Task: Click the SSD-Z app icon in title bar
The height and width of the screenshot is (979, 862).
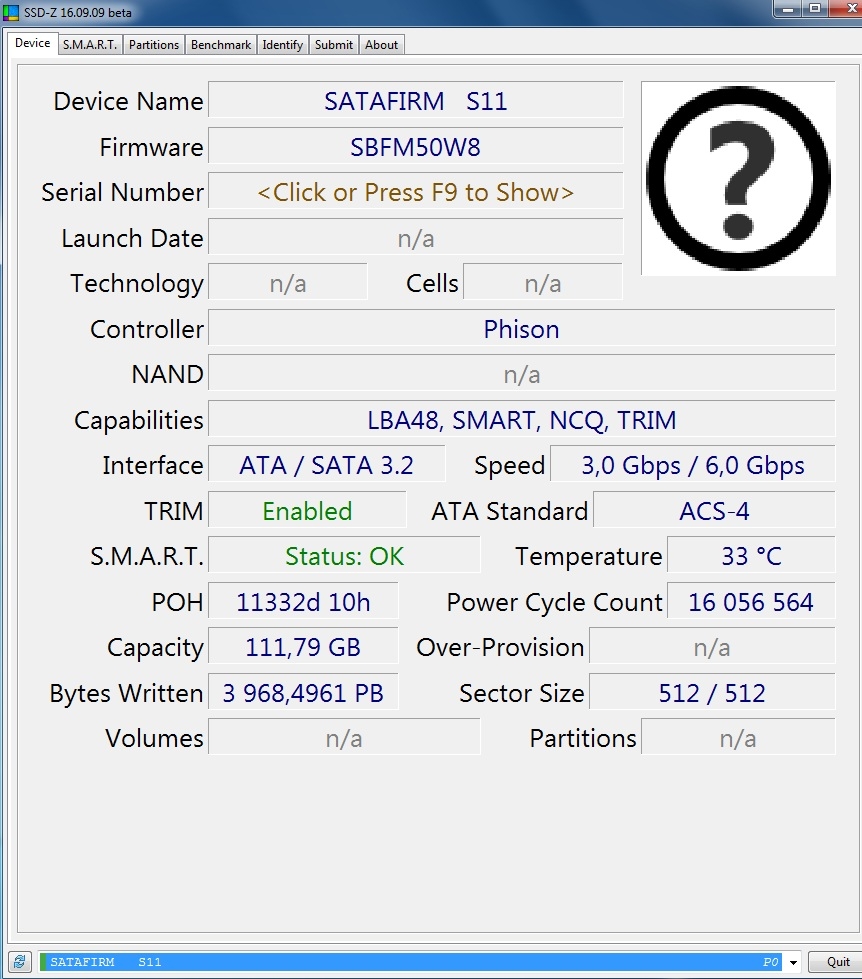Action: pos(11,12)
